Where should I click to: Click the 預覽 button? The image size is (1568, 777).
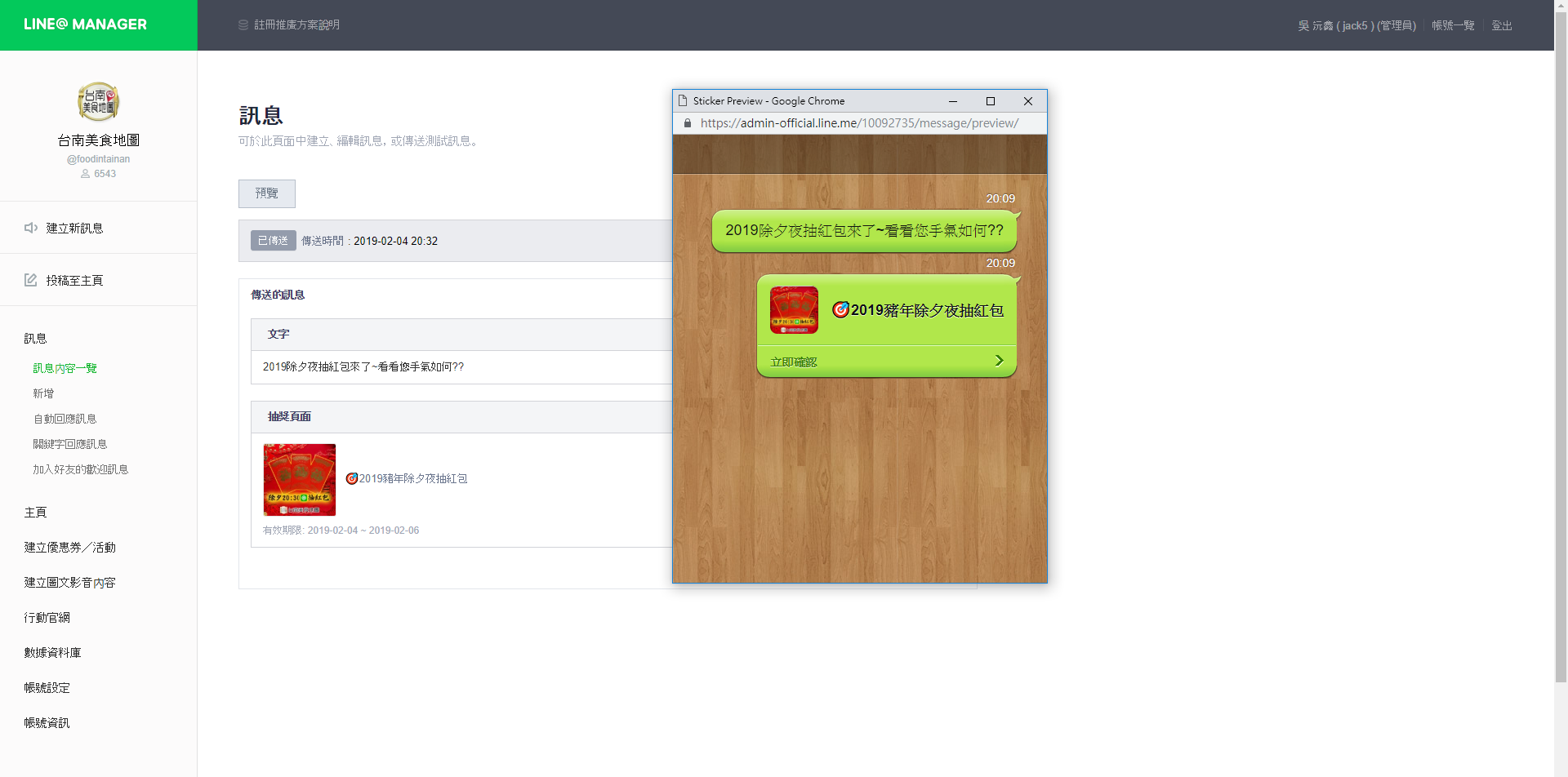[x=267, y=193]
